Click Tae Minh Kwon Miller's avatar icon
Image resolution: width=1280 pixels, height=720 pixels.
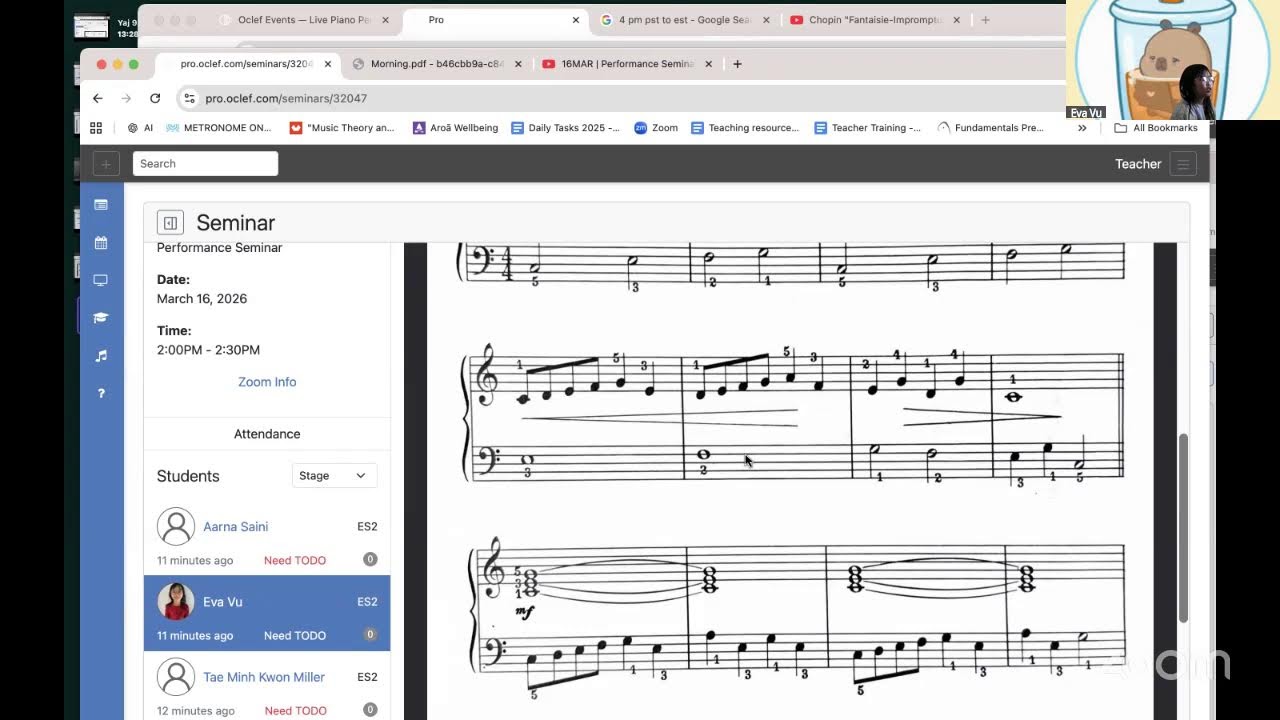176,677
